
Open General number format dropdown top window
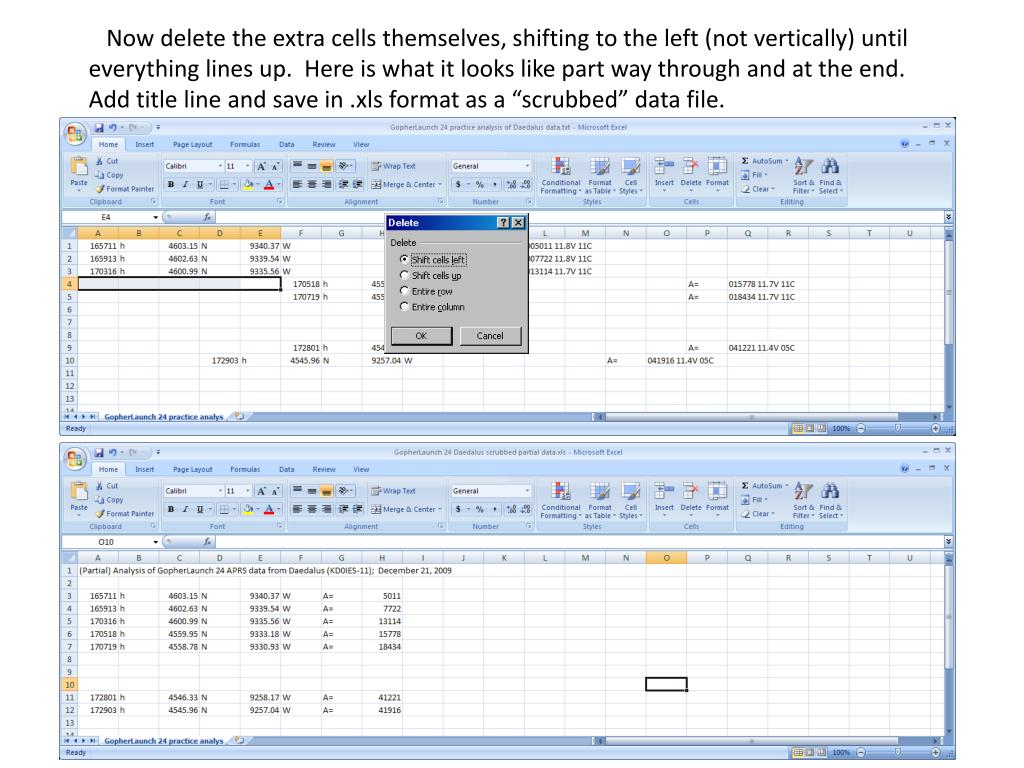click(527, 166)
